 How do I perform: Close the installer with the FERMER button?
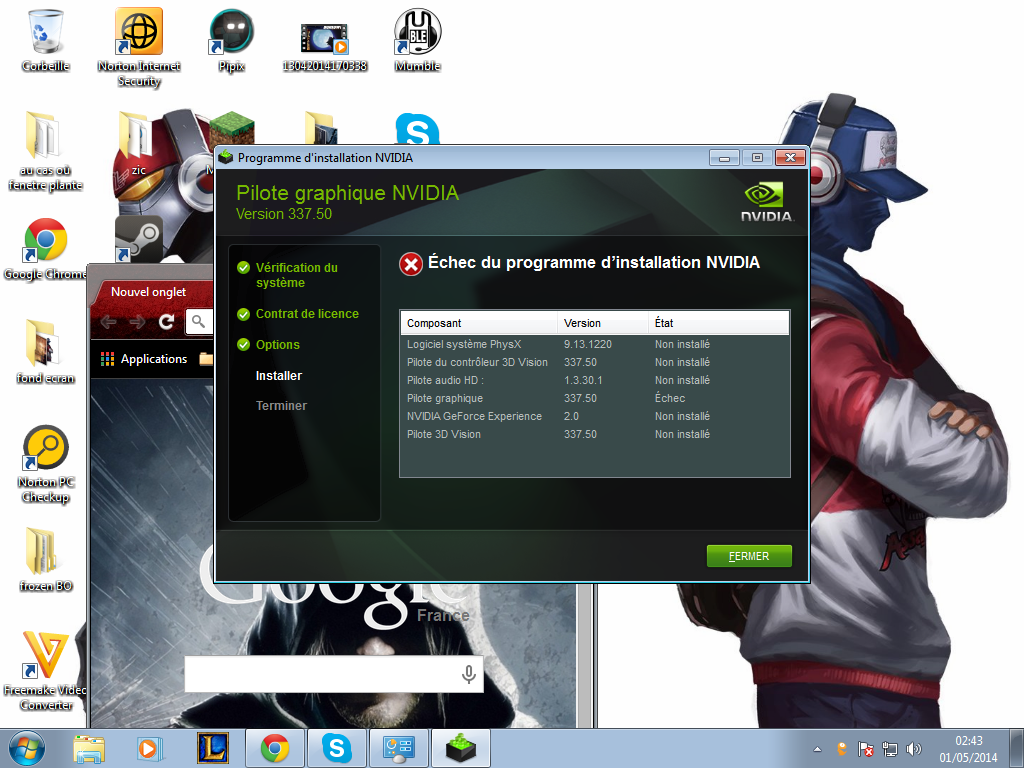(x=749, y=556)
